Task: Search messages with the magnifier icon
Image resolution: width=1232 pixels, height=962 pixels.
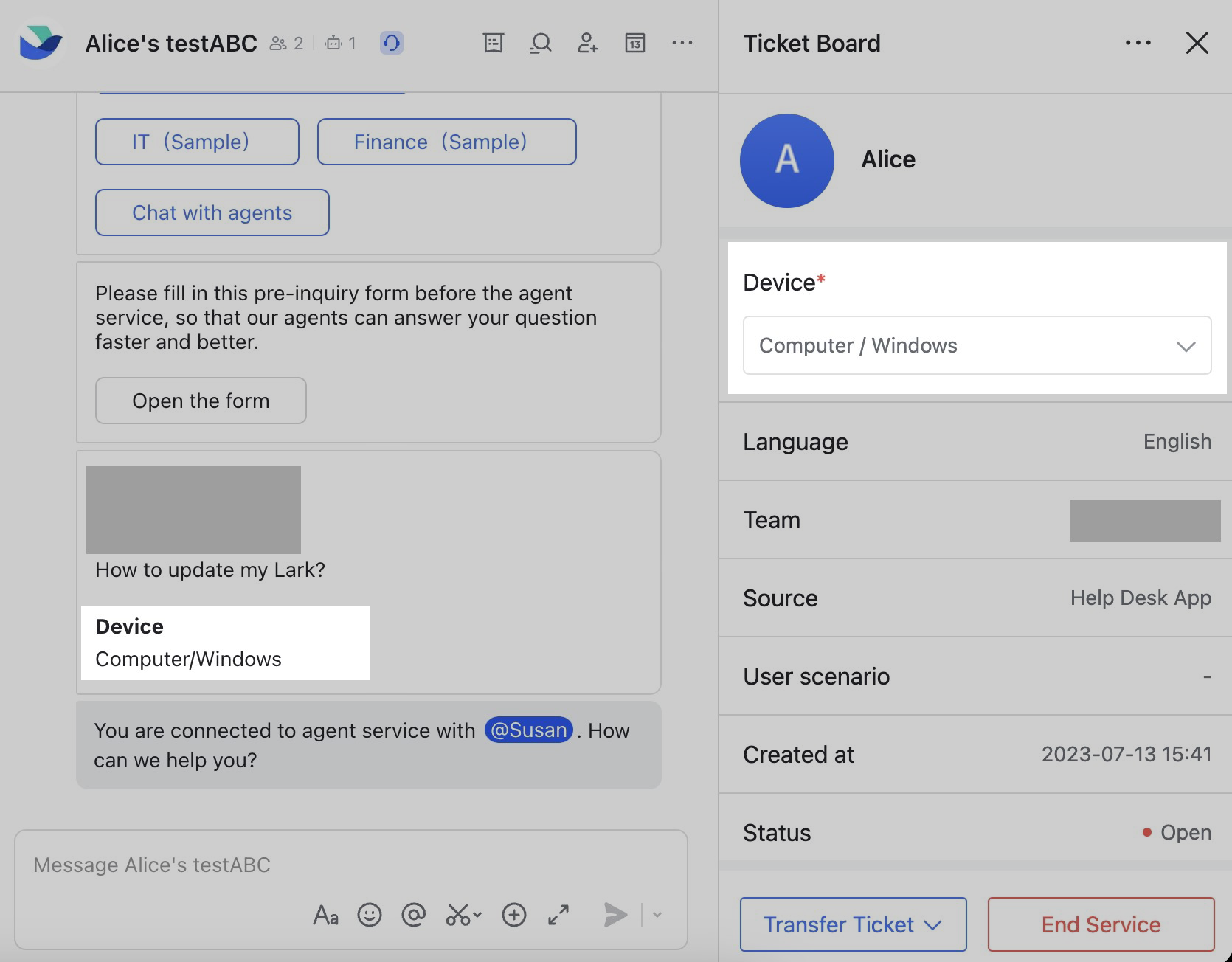Action: 540,43
